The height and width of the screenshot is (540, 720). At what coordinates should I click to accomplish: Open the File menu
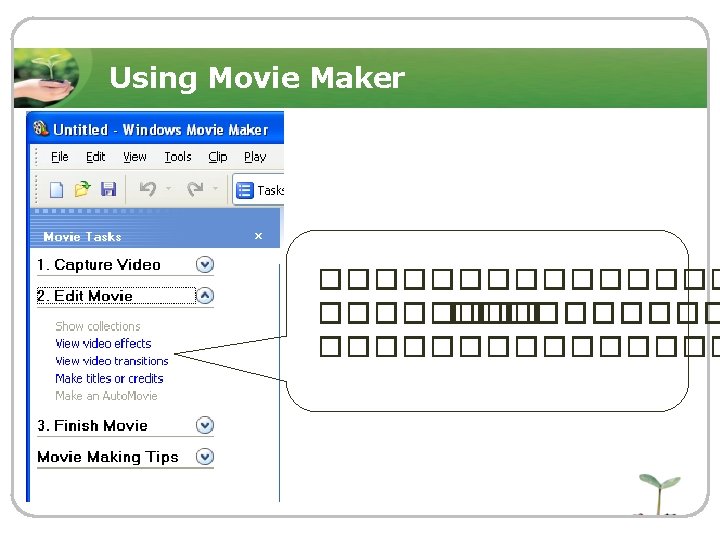tap(60, 157)
